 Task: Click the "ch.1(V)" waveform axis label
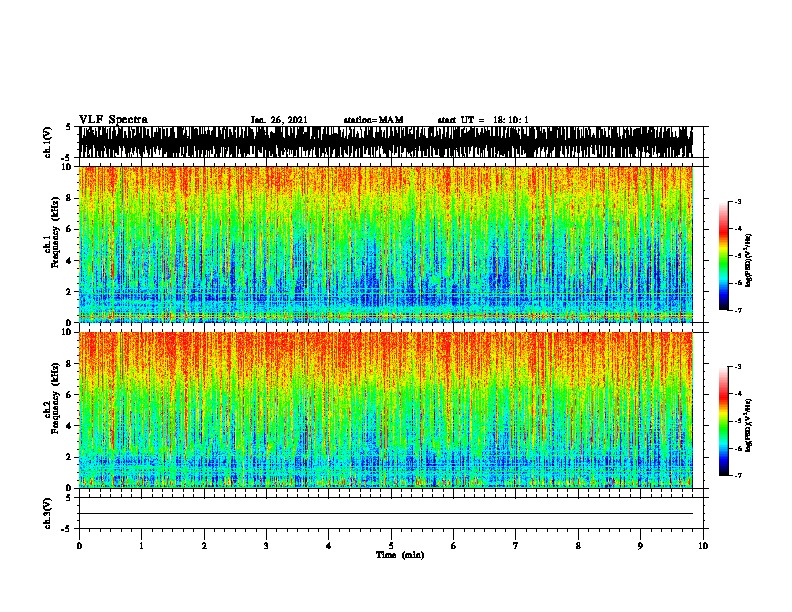tap(48, 142)
